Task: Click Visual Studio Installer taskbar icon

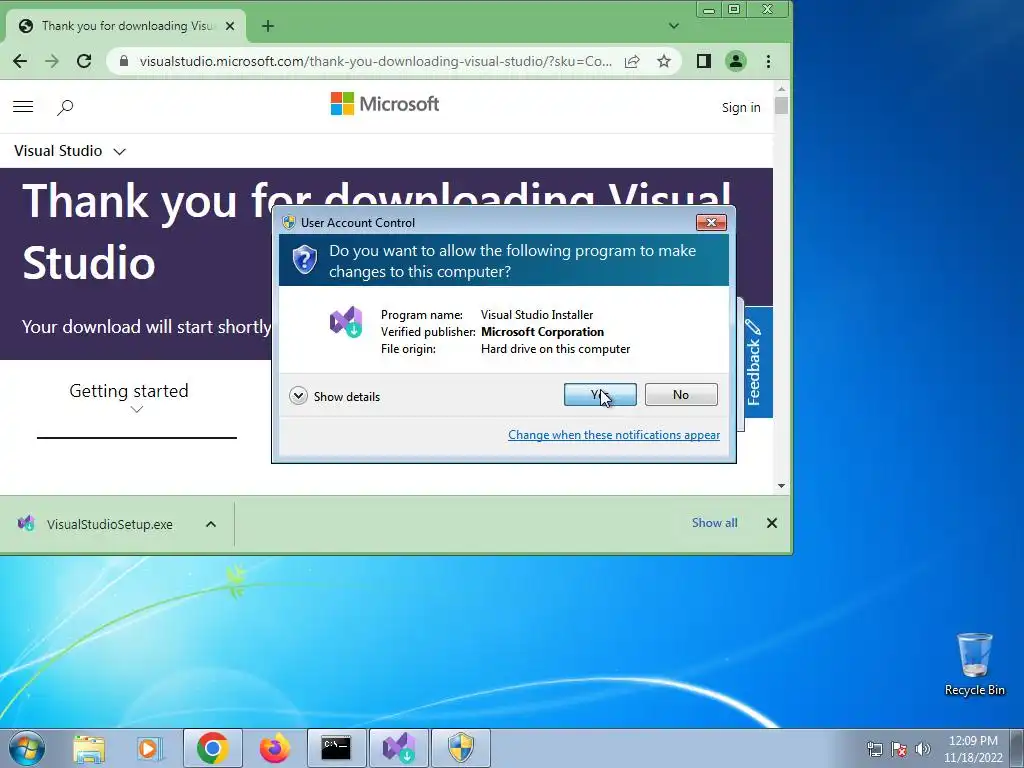Action: pyautogui.click(x=398, y=748)
